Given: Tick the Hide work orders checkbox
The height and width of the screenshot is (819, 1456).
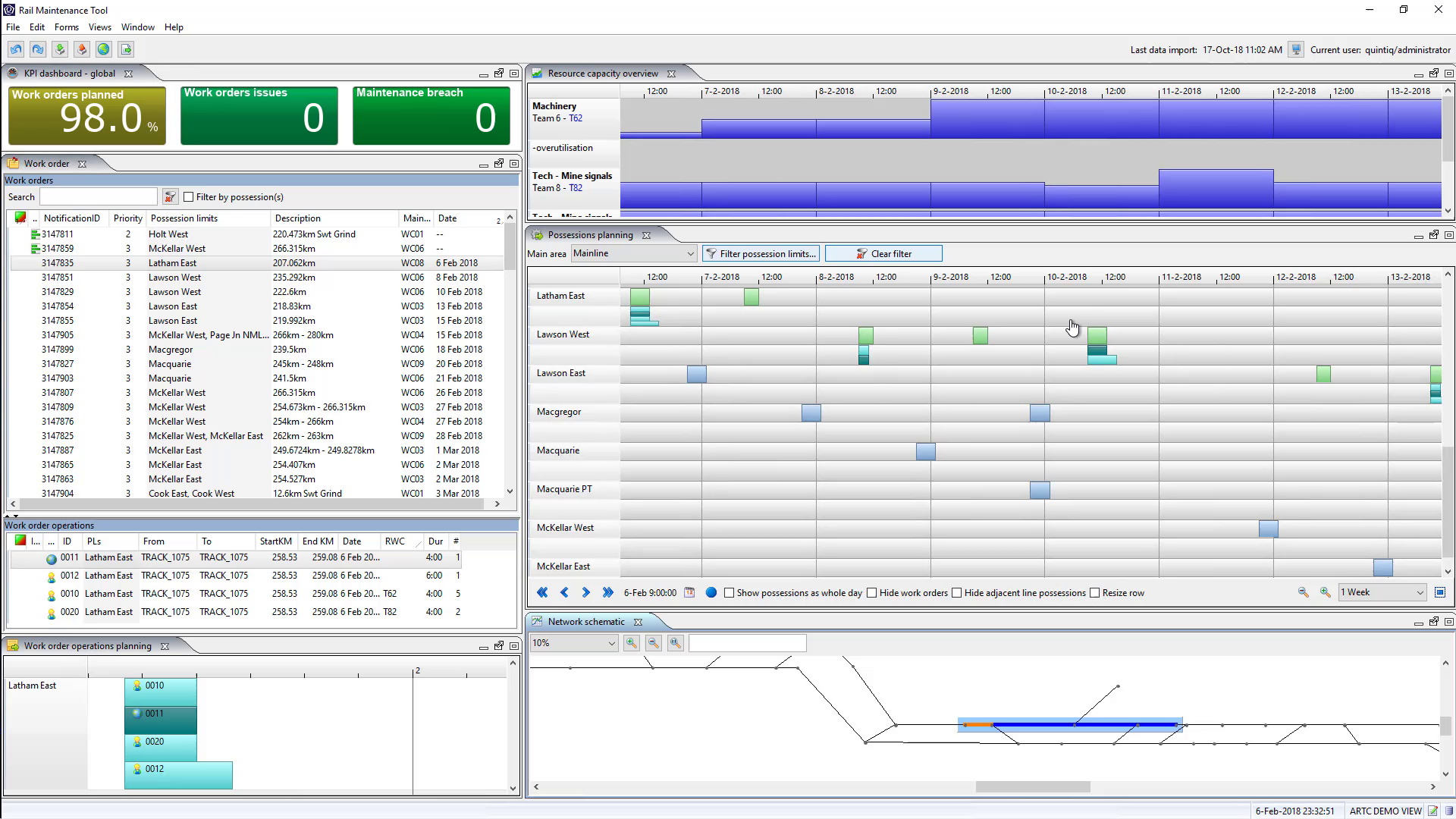Looking at the screenshot, I should [x=872, y=593].
